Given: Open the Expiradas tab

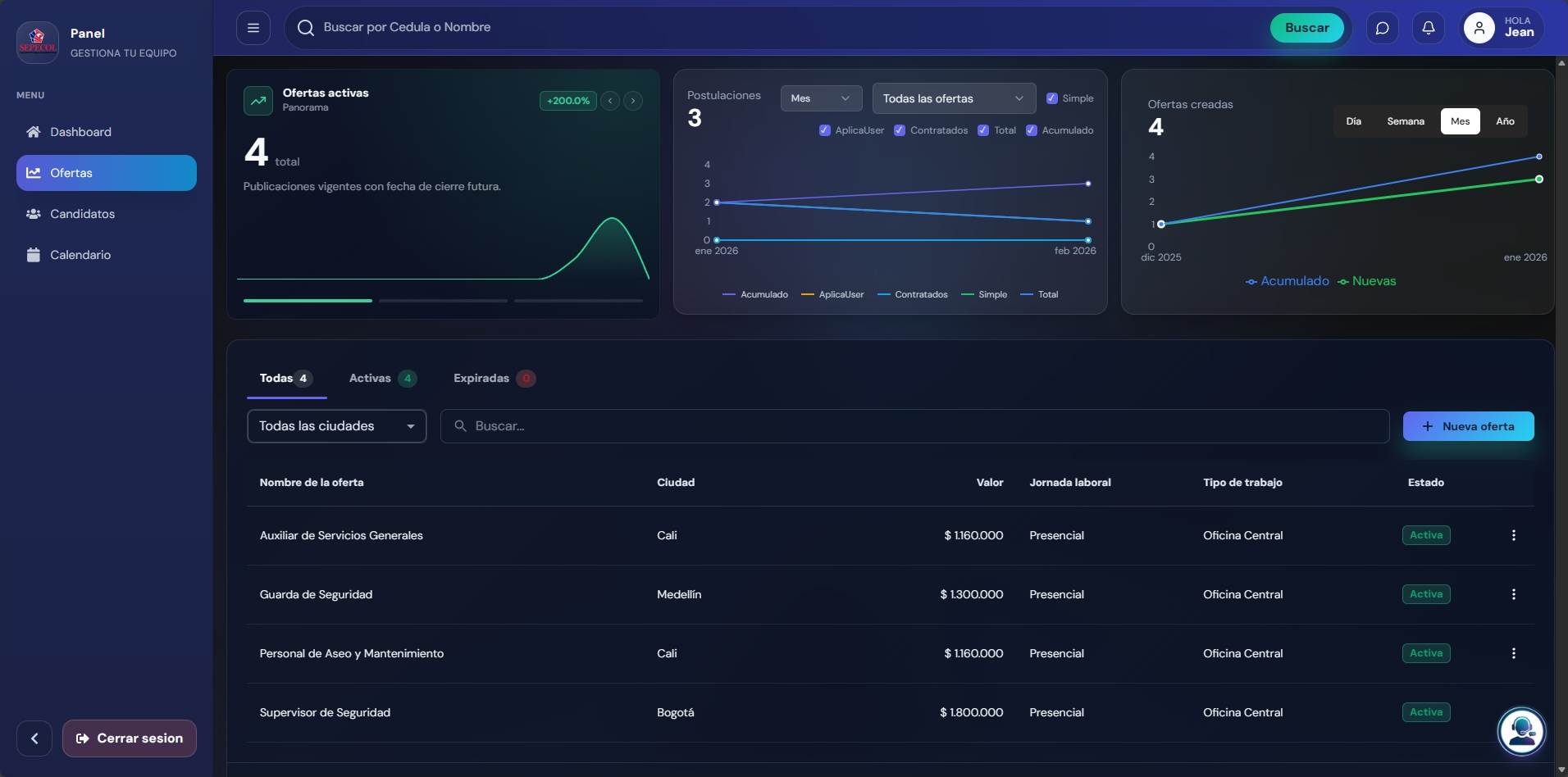Looking at the screenshot, I should coord(480,378).
